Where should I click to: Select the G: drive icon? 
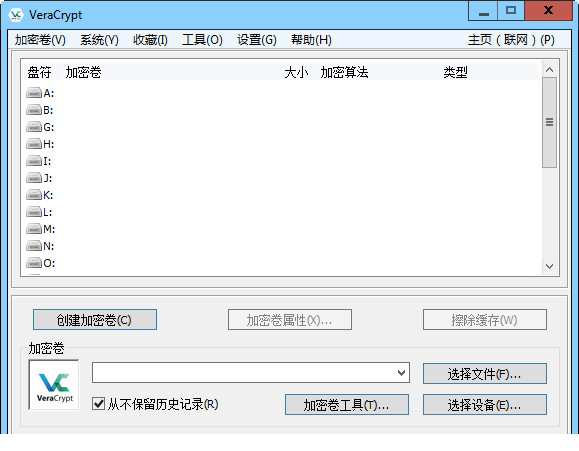click(34, 127)
